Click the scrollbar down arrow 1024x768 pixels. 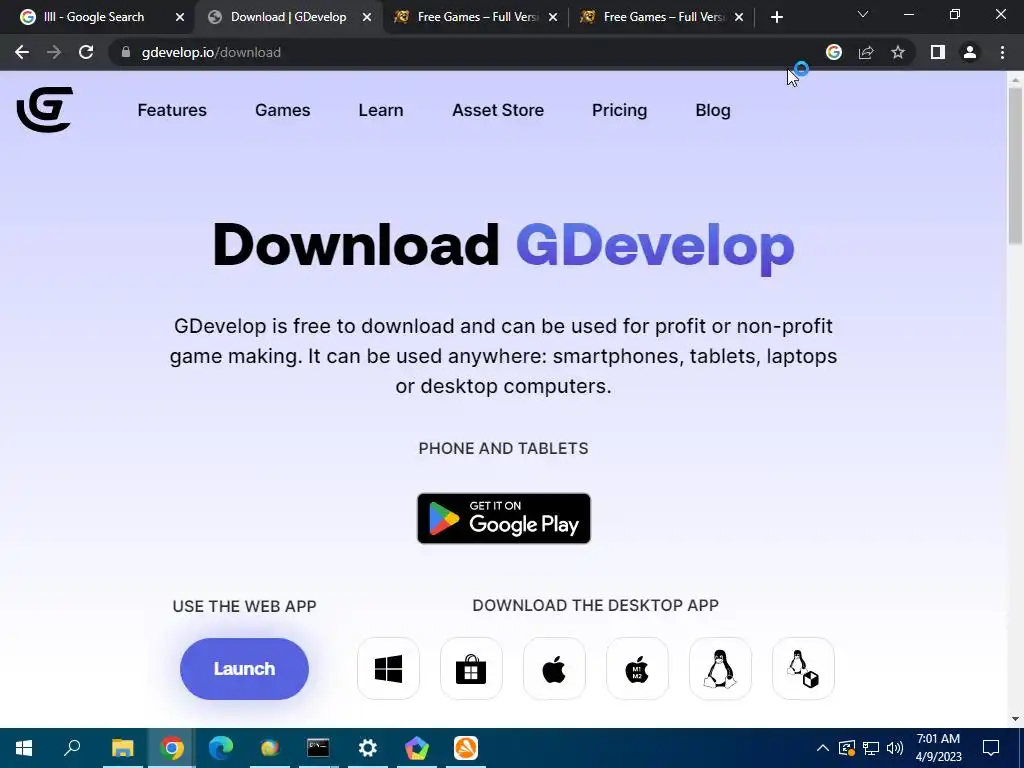click(x=1016, y=719)
